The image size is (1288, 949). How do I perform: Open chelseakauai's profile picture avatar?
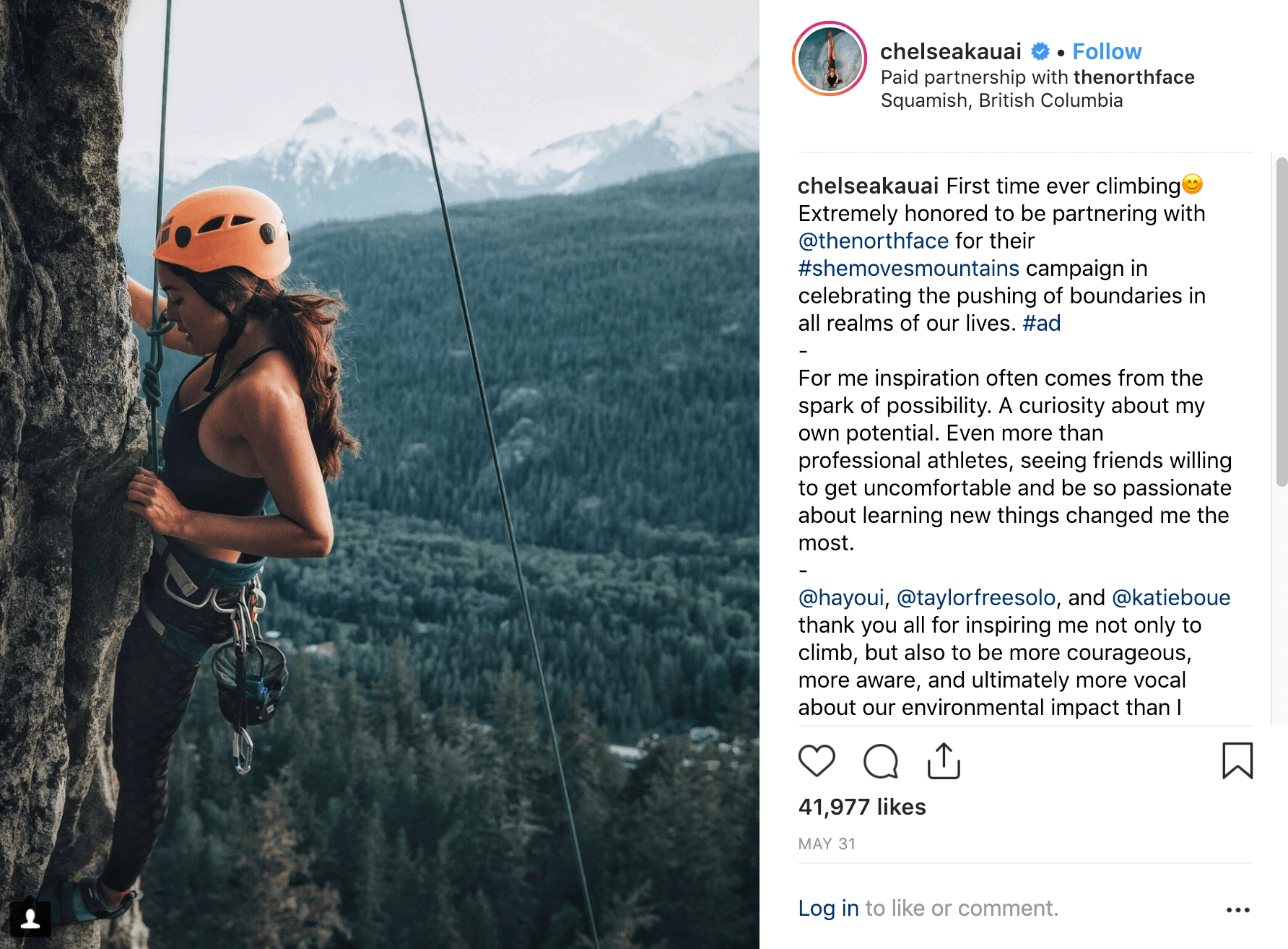830,59
